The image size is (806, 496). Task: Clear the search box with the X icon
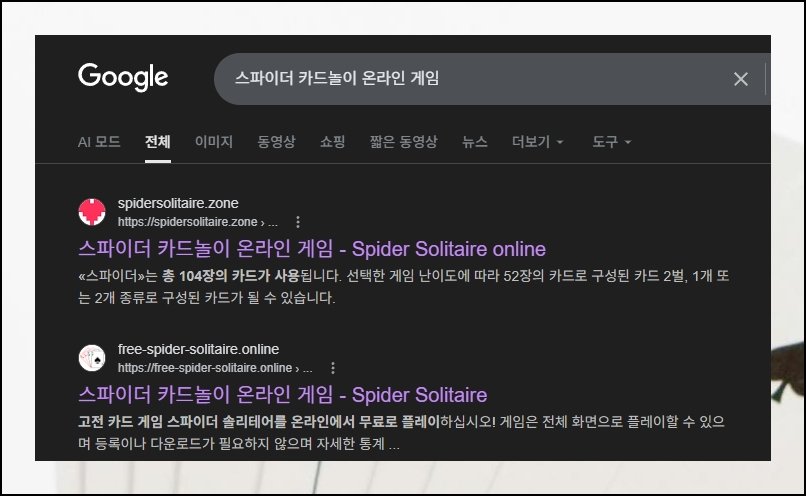[x=741, y=79]
